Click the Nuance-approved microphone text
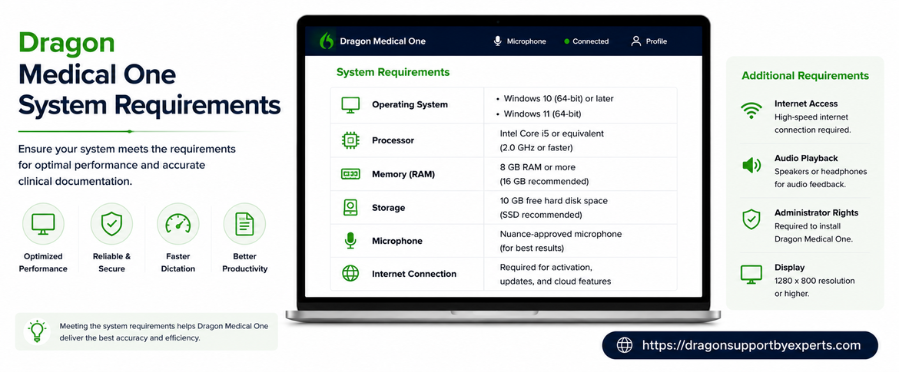Viewport: 899px width, 372px height. click(x=561, y=234)
